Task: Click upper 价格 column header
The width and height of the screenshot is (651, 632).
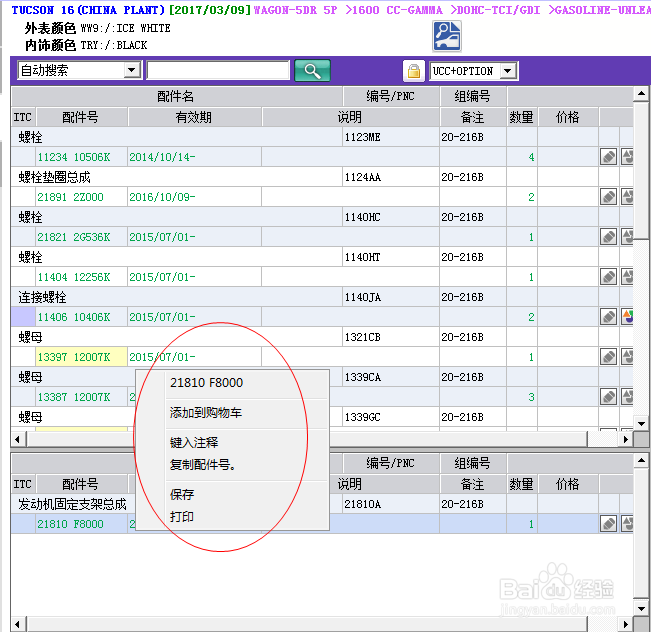Action: (568, 117)
